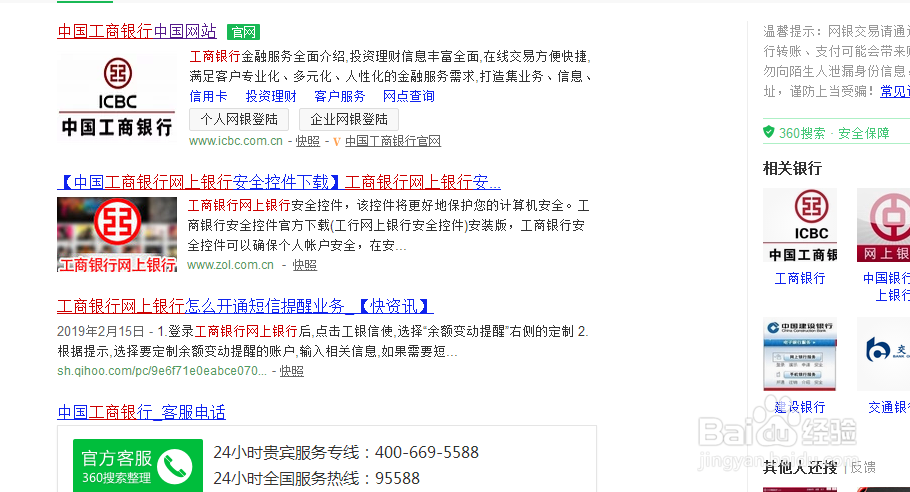The height and width of the screenshot is (492, 910).
Task: Open the 常见 link in the warm tips
Action: click(895, 91)
